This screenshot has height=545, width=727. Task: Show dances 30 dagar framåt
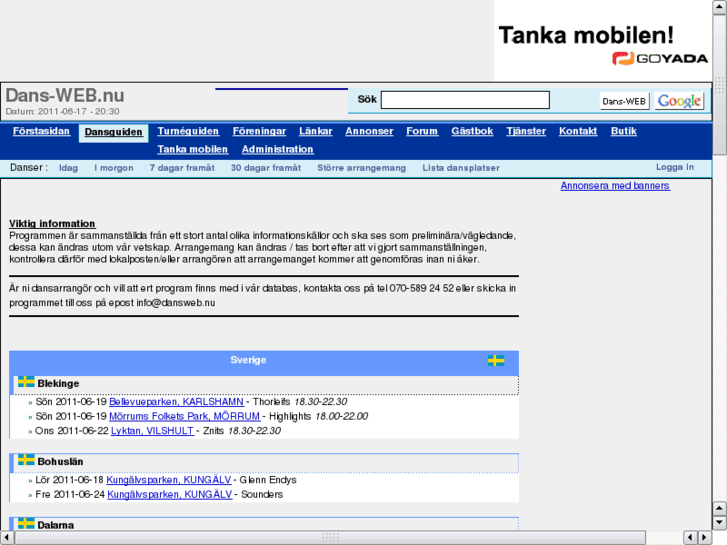point(266,168)
